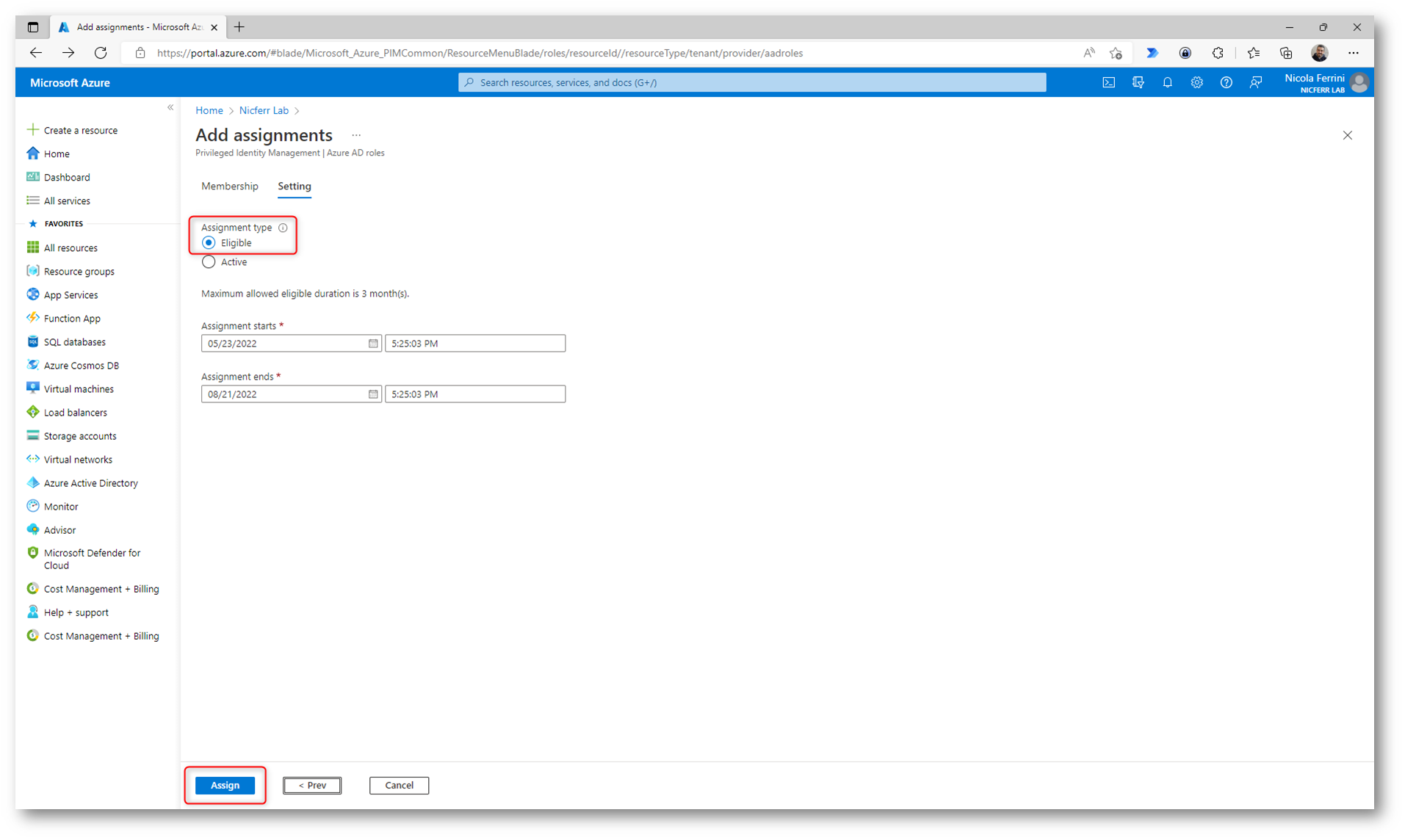Open the Assignment ends calendar picker
Screen dimensions: 1405x840
click(x=373, y=394)
